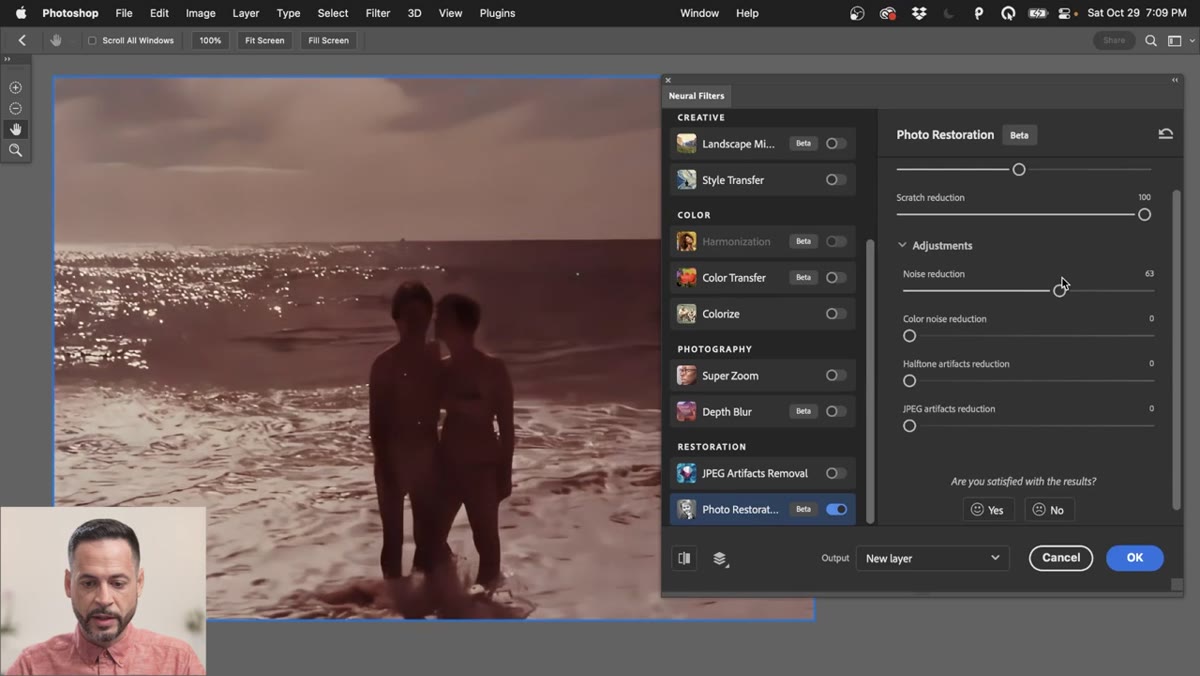Enable the JPEG Artifacts Removal toggle
1200x676 pixels.
[836, 473]
